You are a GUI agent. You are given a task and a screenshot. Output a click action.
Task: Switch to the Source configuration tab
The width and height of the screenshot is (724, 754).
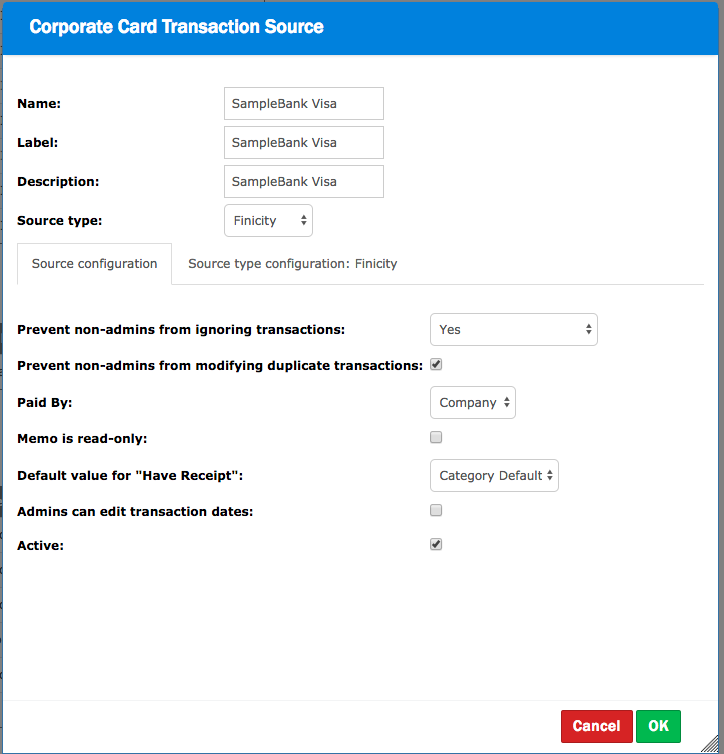pos(94,264)
